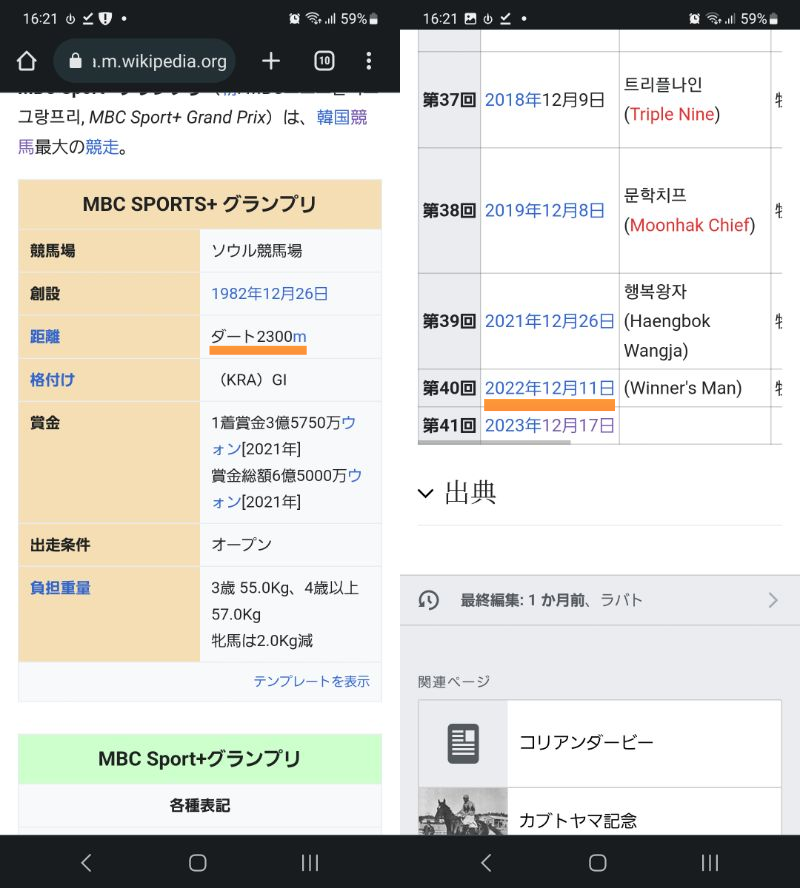The height and width of the screenshot is (888, 800).
Task: Tap the right phone alarm status icon
Action: pos(695,19)
